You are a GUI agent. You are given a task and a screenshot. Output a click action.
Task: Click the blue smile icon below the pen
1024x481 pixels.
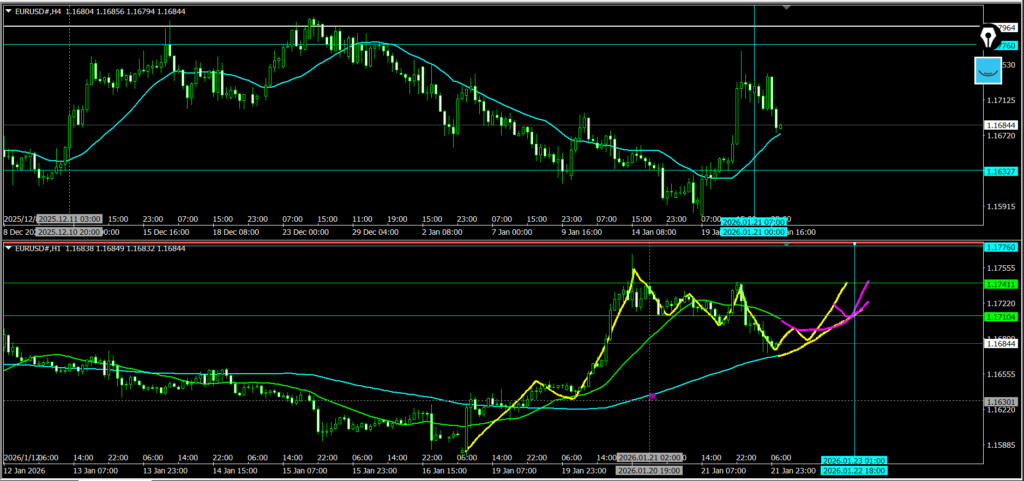(989, 71)
